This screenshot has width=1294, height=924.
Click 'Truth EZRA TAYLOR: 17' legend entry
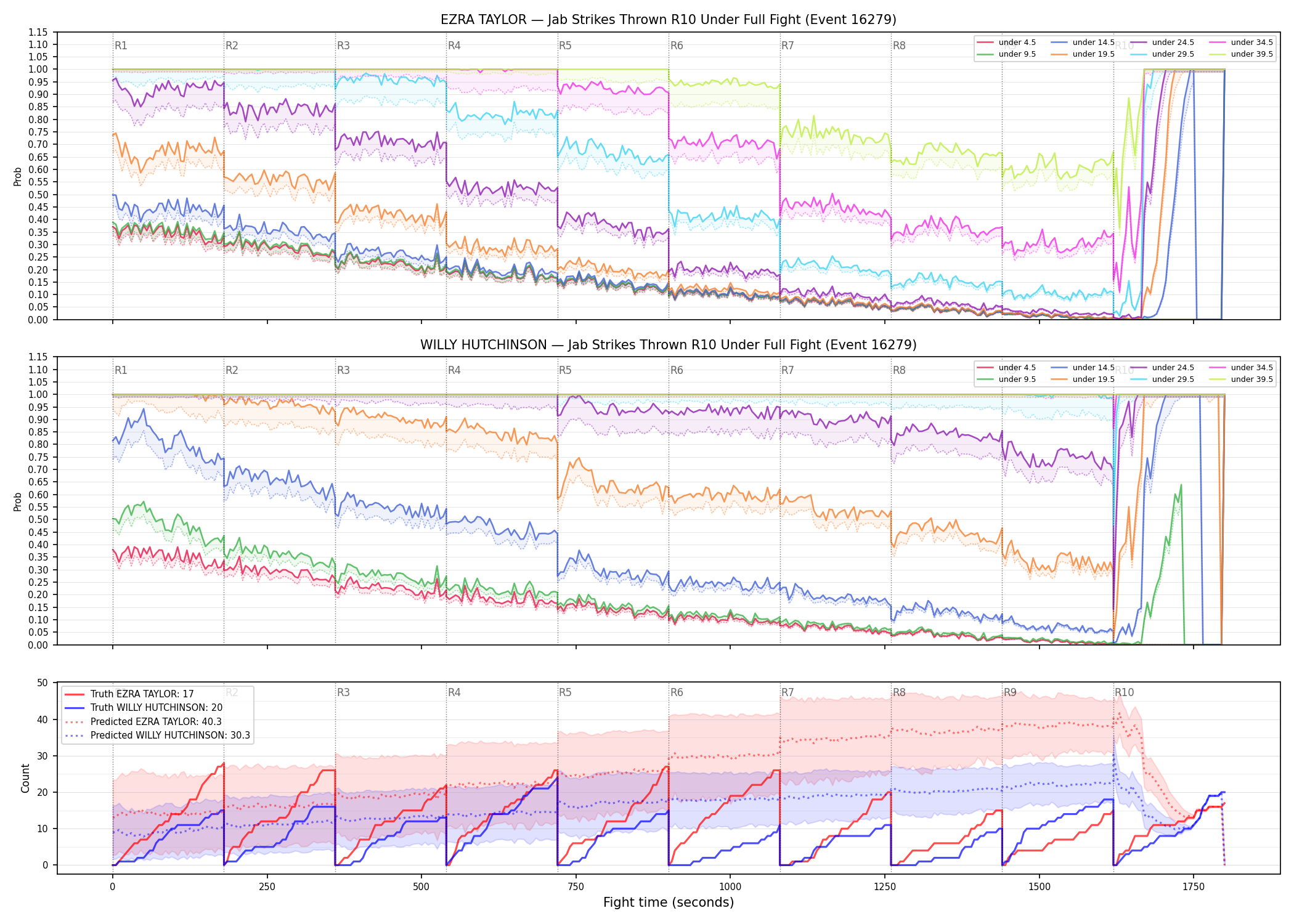129,694
